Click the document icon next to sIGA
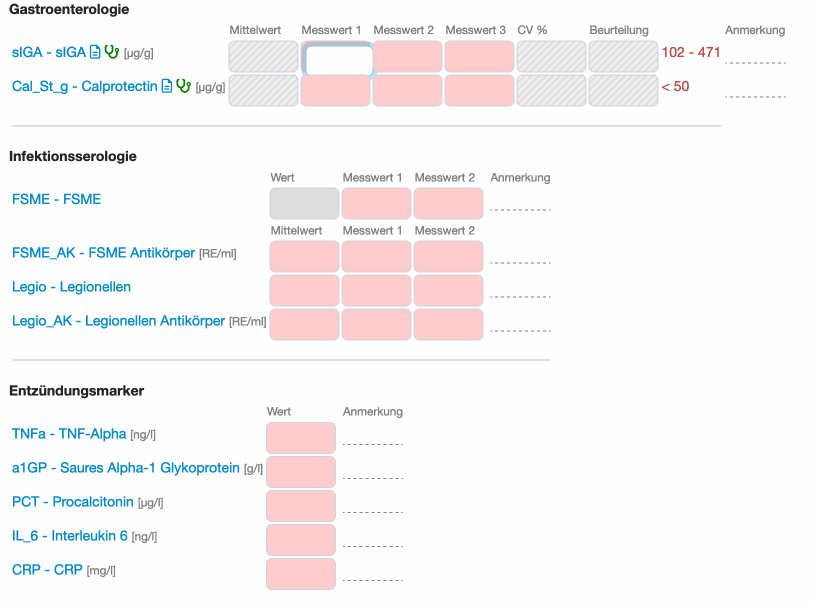 coord(96,52)
